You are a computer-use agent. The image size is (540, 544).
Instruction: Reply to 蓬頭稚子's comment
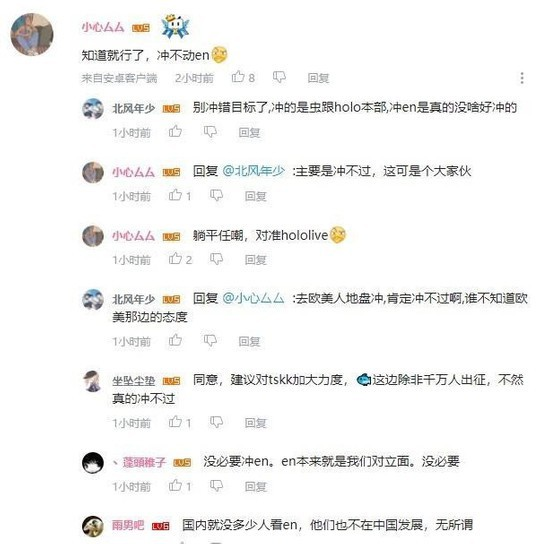[256, 487]
